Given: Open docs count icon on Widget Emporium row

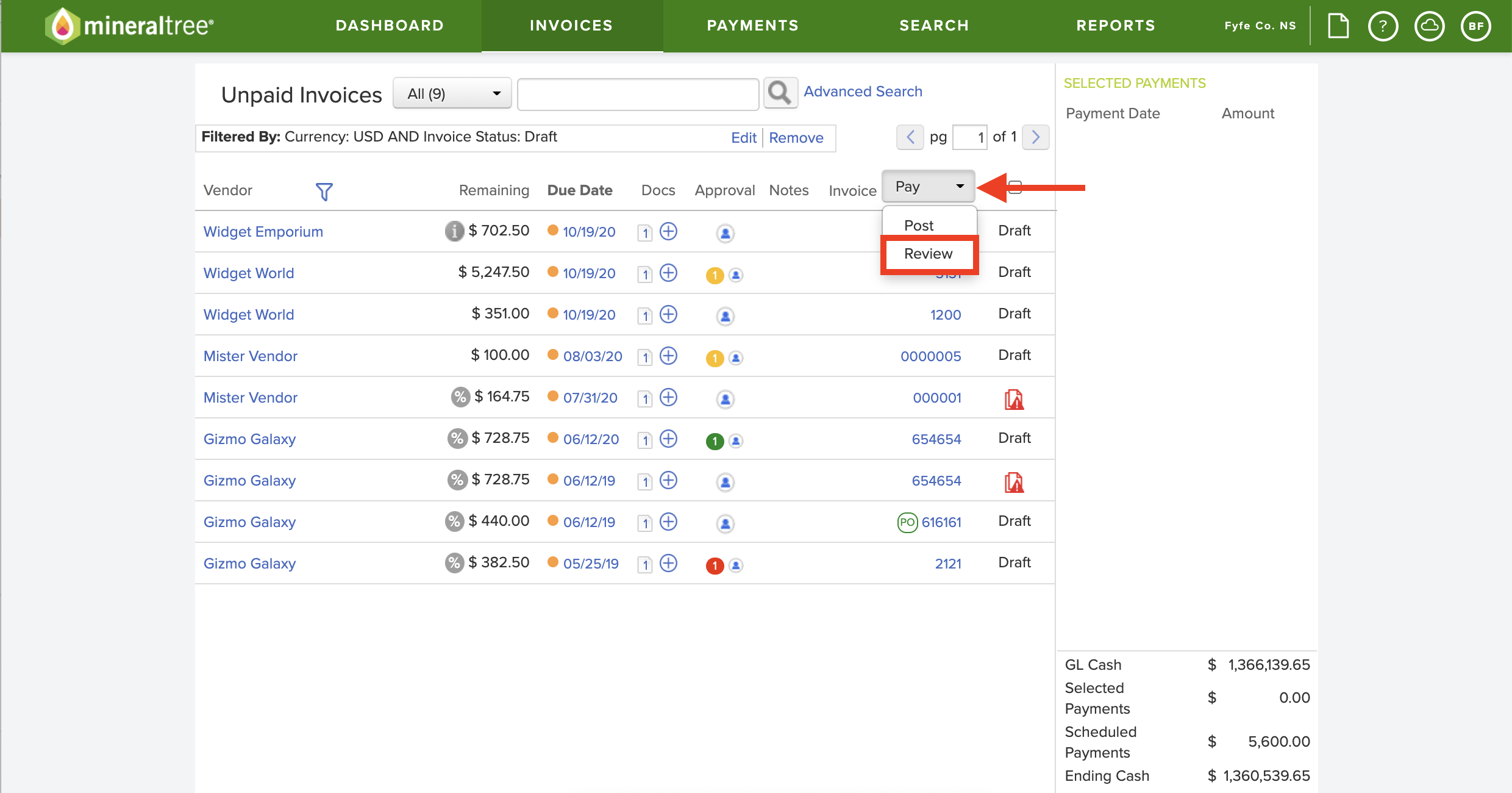Looking at the screenshot, I should click(645, 232).
